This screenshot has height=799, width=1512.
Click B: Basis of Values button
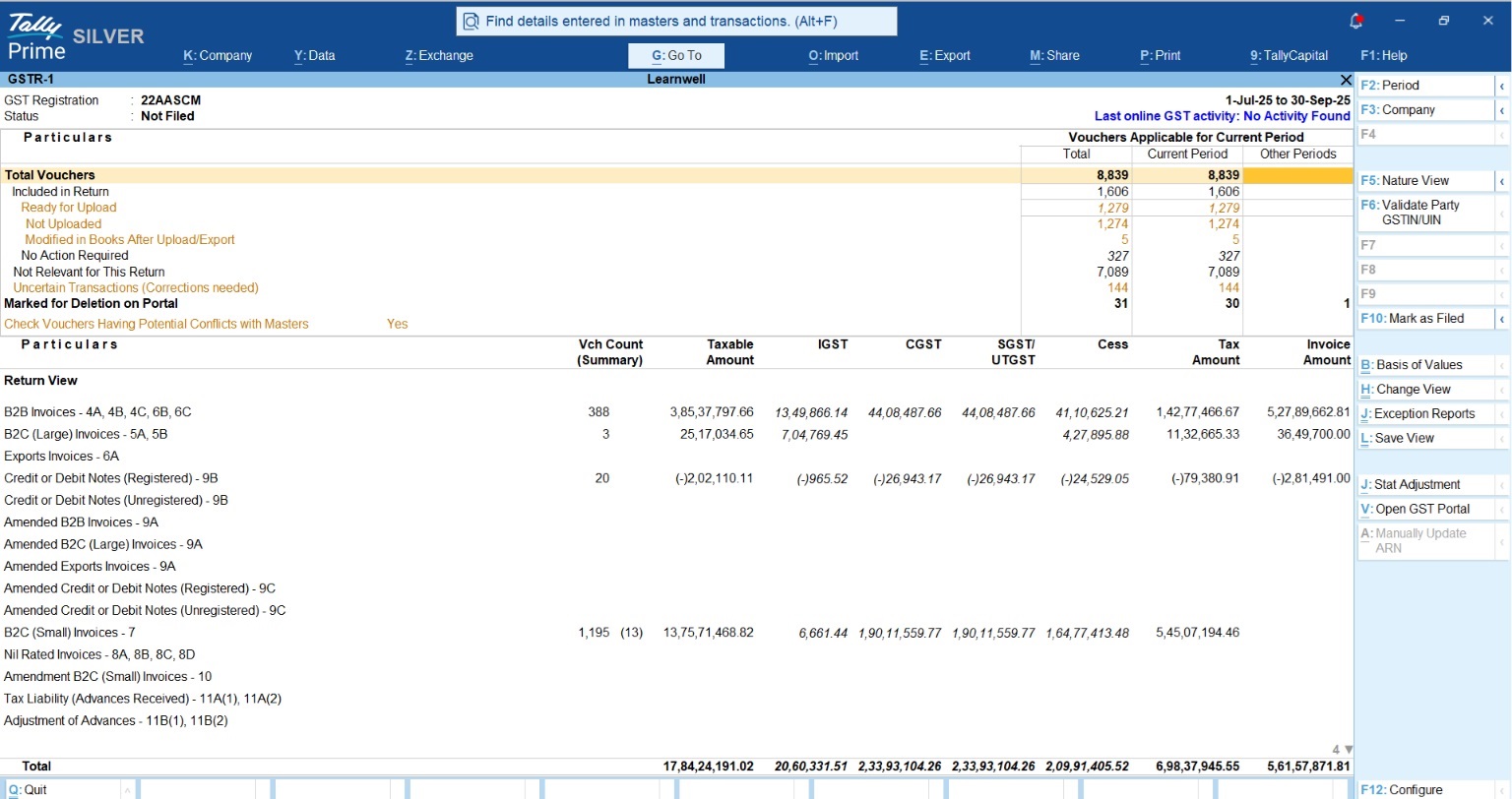pos(1426,364)
